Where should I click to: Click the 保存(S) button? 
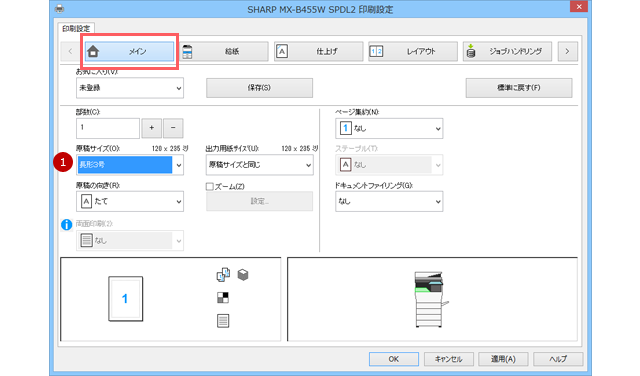point(260,88)
